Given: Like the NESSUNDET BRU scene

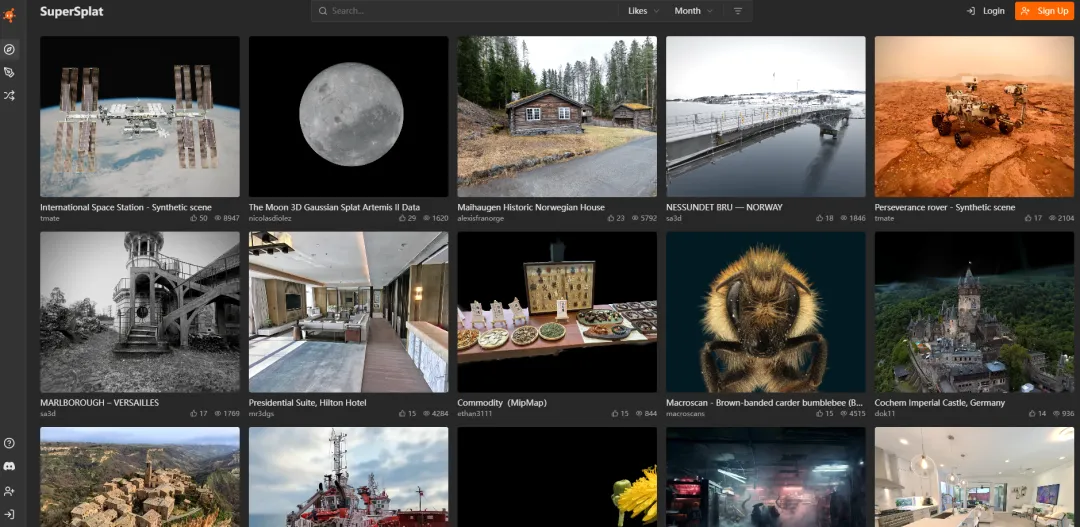Looking at the screenshot, I should 820,218.
